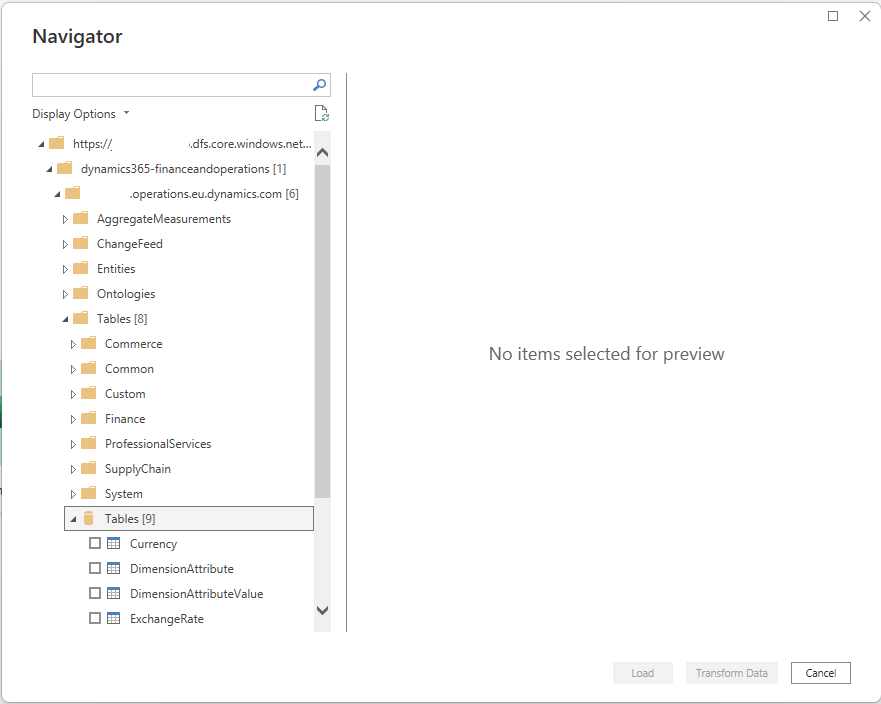Screen dimensions: 881x704
Task: Check the DimensionAttributeValue checkbox
Action: (x=95, y=593)
